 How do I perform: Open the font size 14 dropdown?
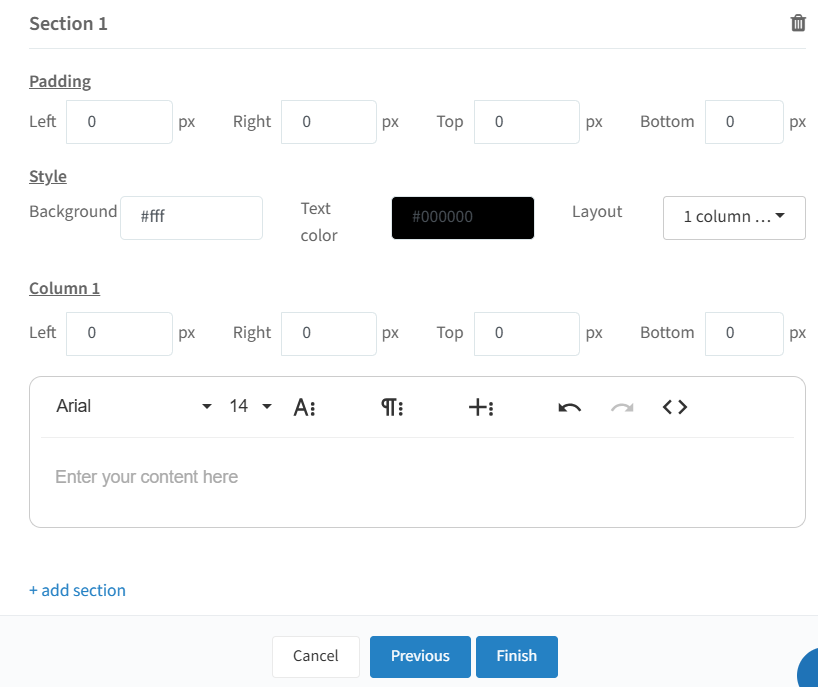pos(251,406)
